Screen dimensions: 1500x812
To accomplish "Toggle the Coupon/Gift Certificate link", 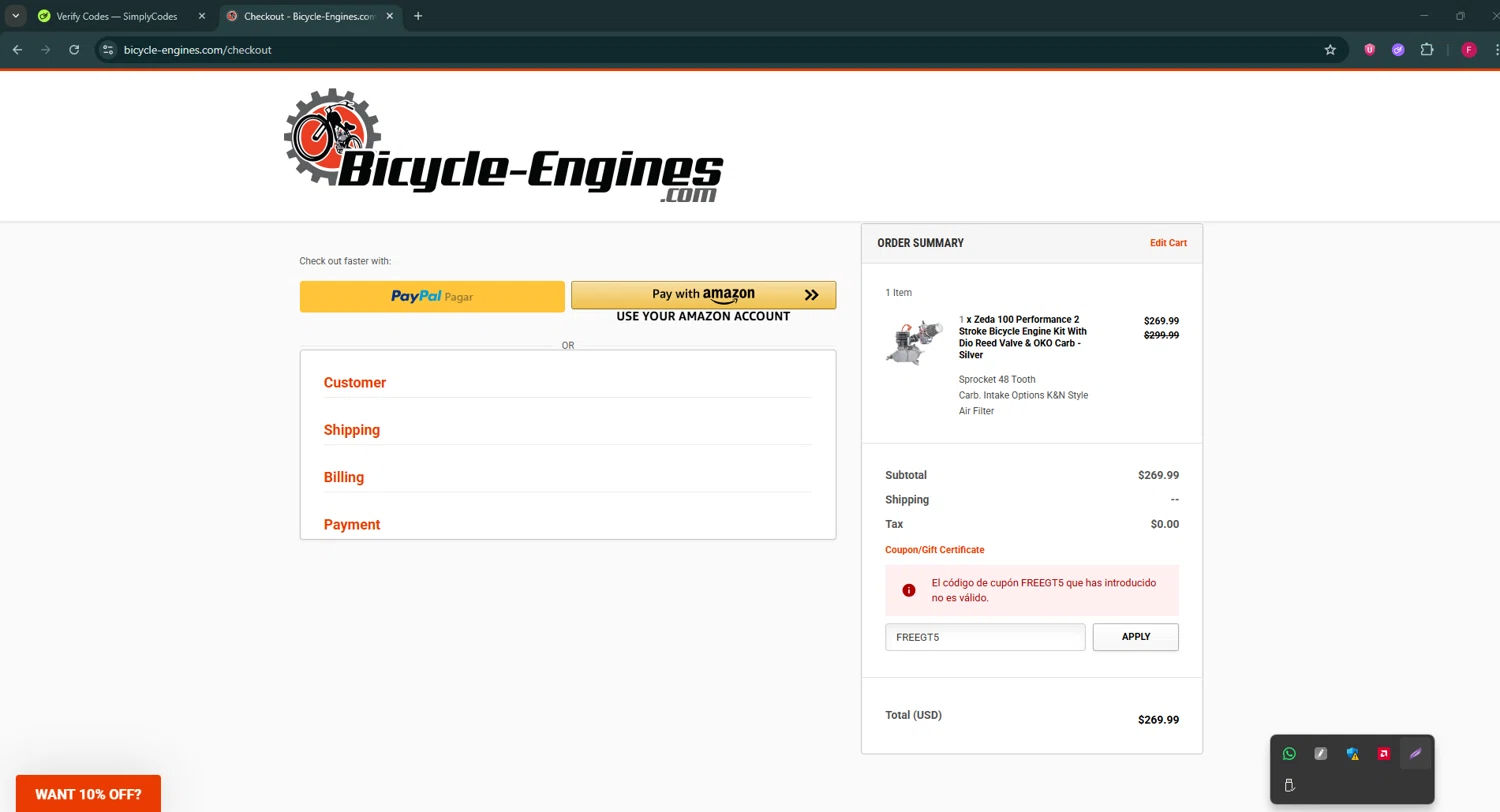I will click(934, 550).
